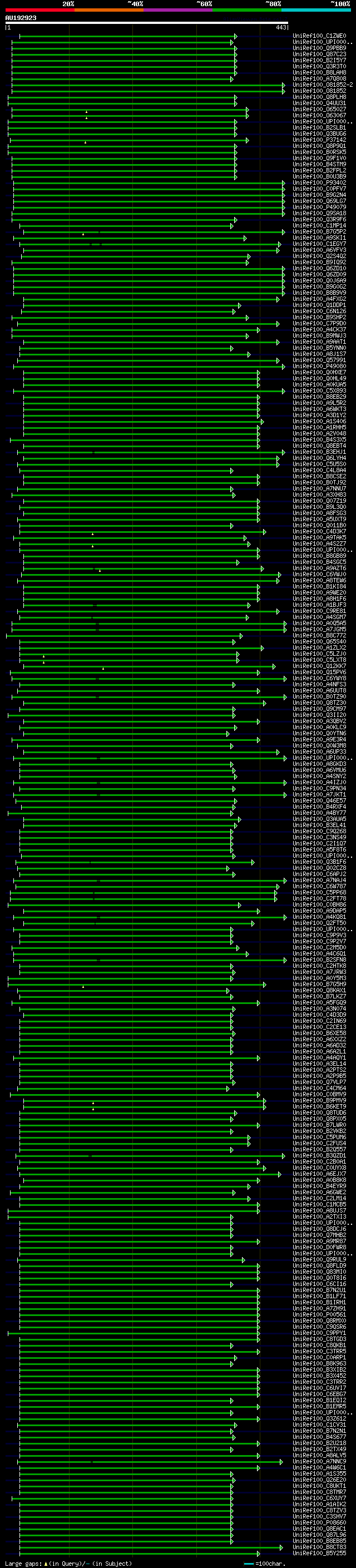
Task: Open hit UniRef100_Q87C23
Action: tap(319, 54)
